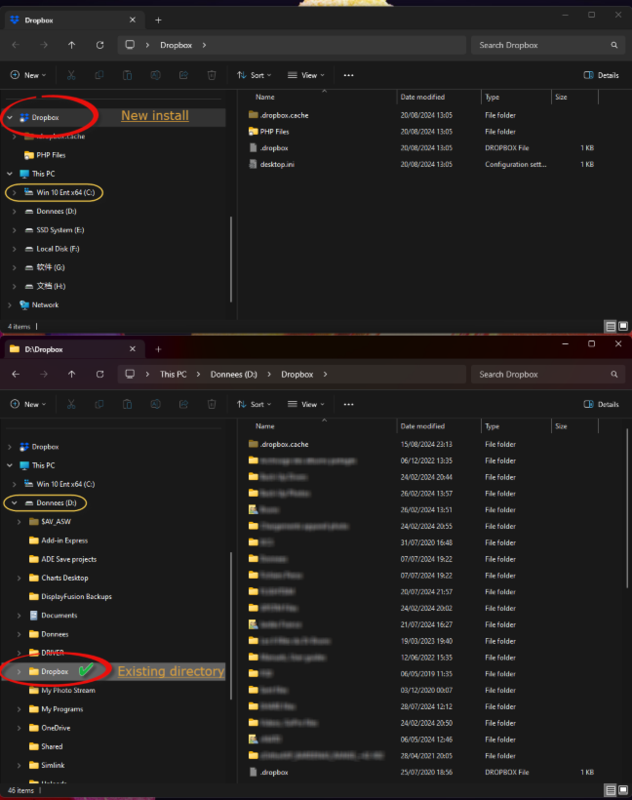632x800 pixels.
Task: Click Up arrow in D:\Dropbox window
Action: (x=71, y=374)
